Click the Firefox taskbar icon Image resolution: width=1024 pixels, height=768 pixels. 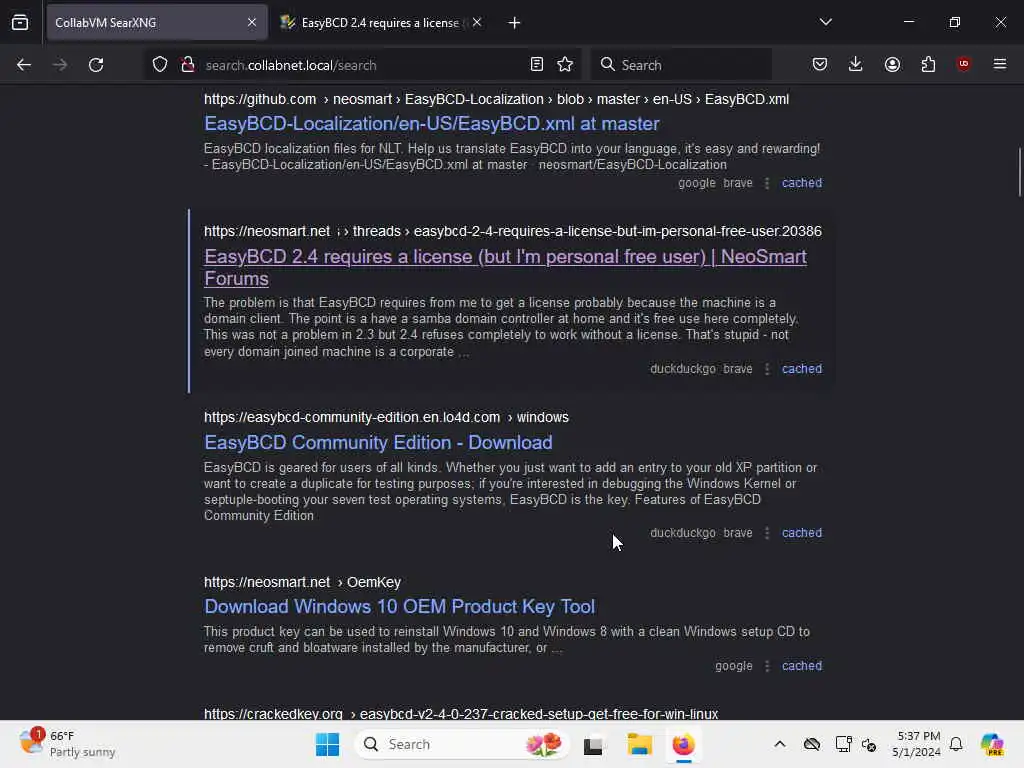(x=683, y=744)
